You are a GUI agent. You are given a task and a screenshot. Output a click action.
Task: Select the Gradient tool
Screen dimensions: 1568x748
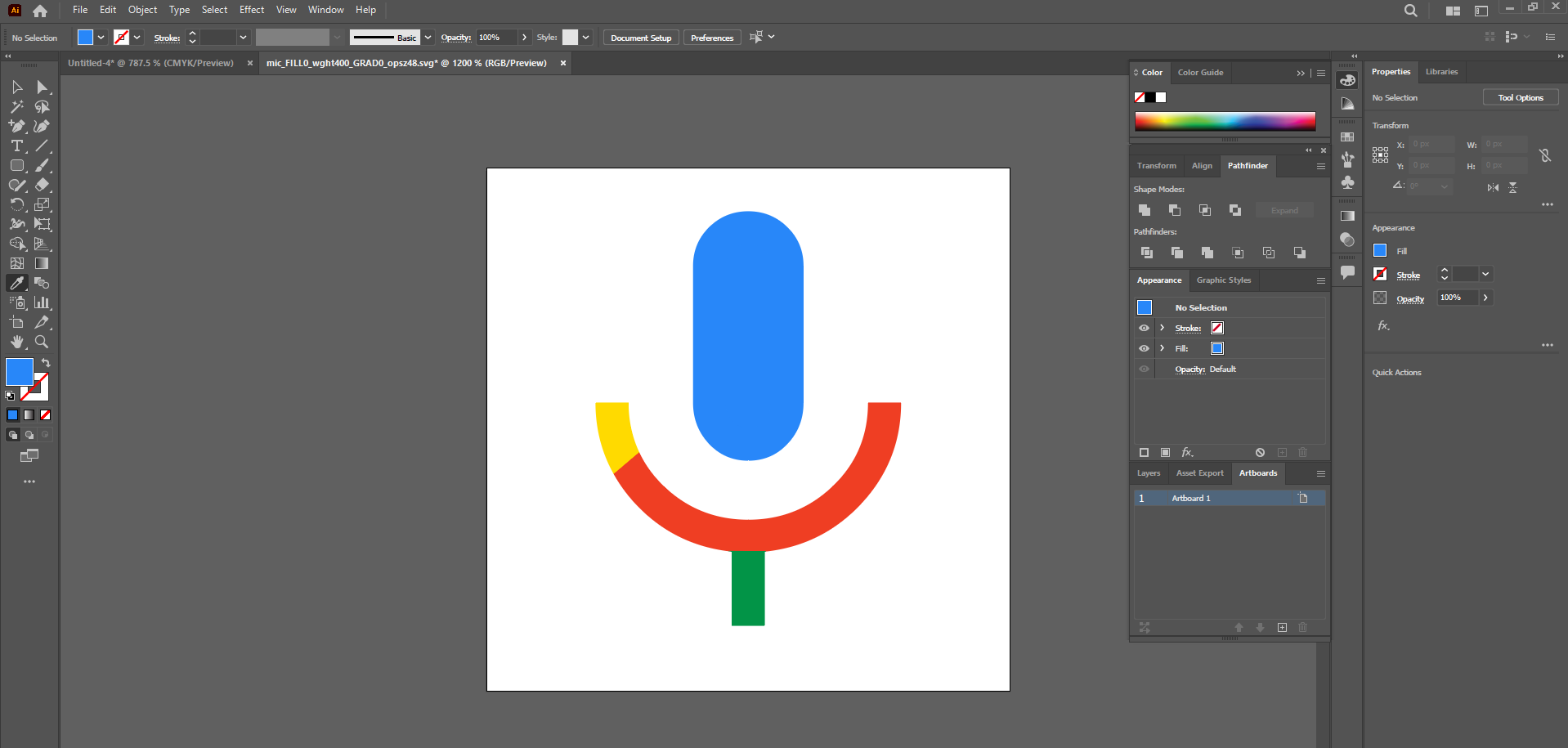[x=42, y=263]
